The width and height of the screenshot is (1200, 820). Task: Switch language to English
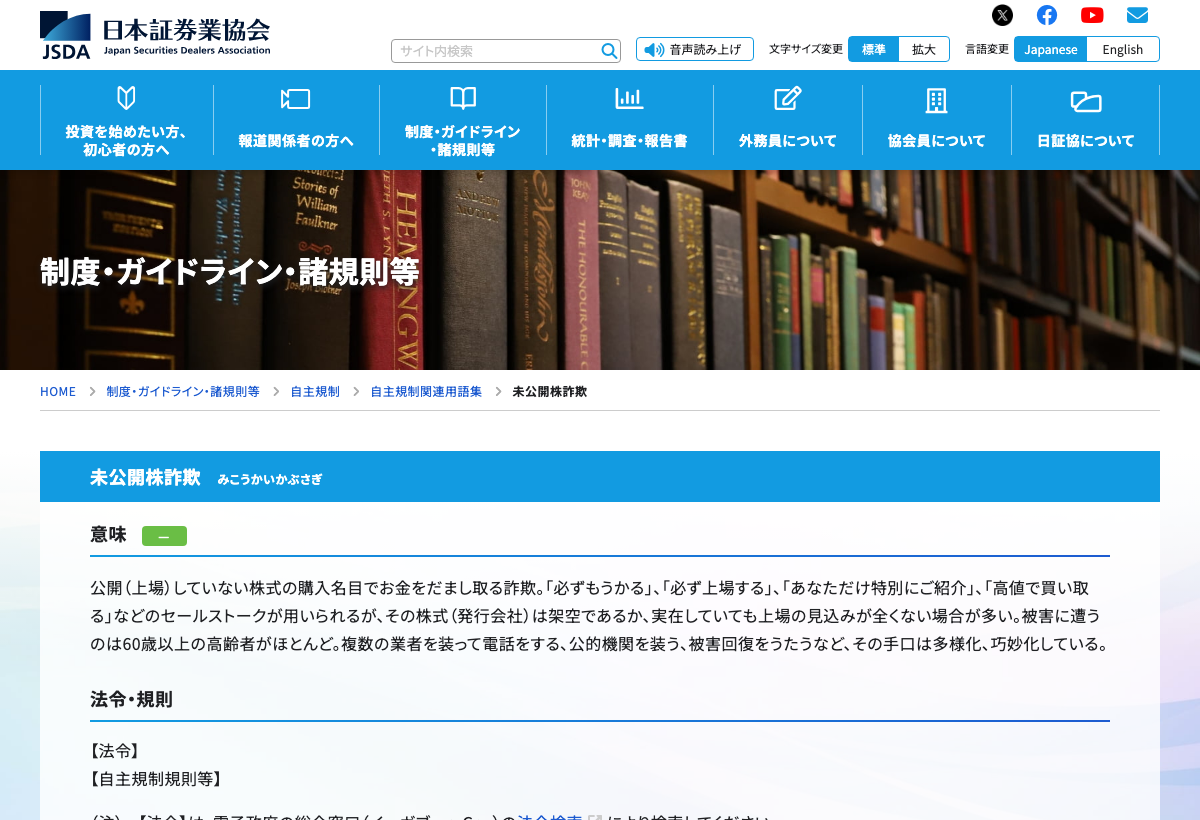pos(1123,49)
